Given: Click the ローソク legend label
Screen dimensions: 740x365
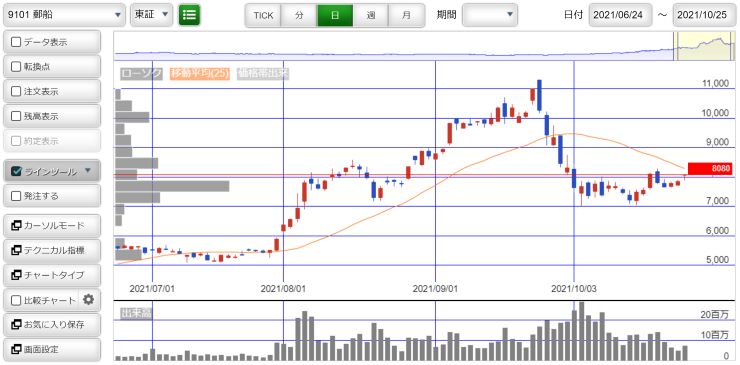Looking at the screenshot, I should [x=142, y=74].
